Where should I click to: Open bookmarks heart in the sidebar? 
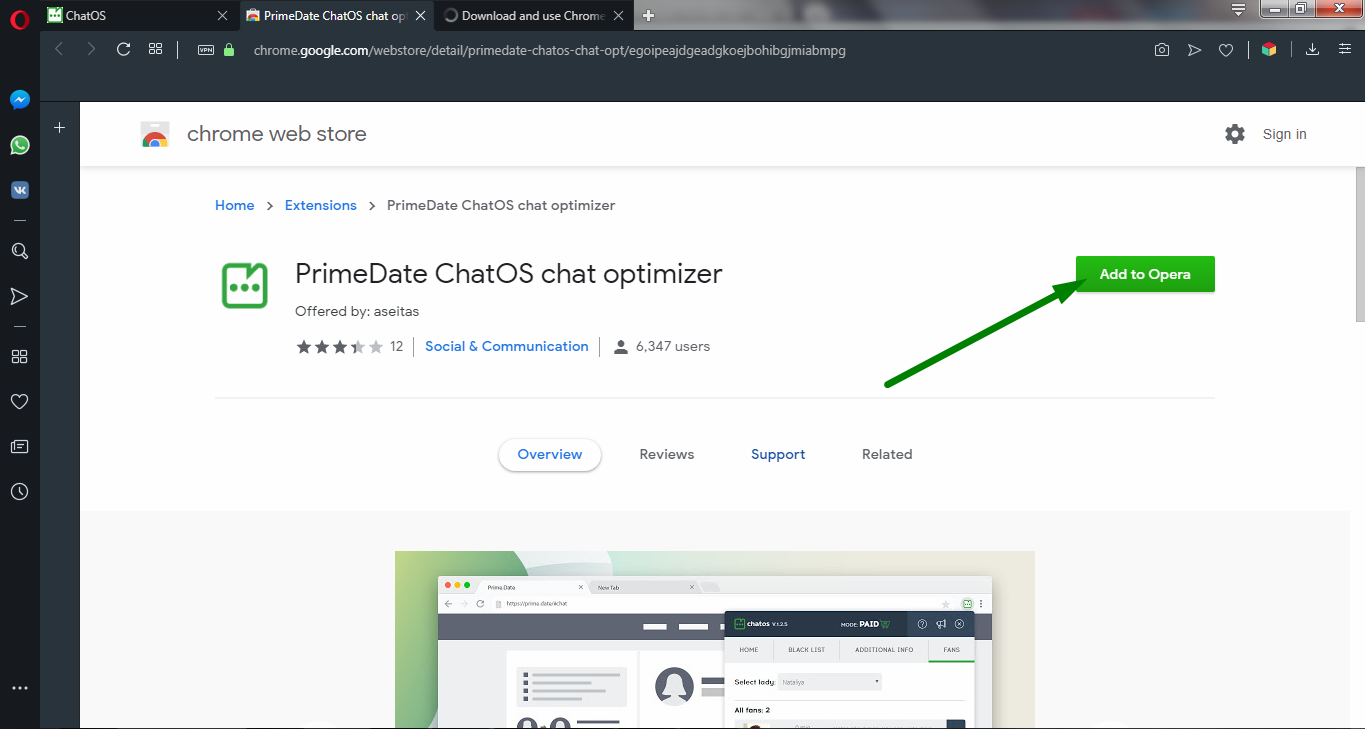[20, 402]
